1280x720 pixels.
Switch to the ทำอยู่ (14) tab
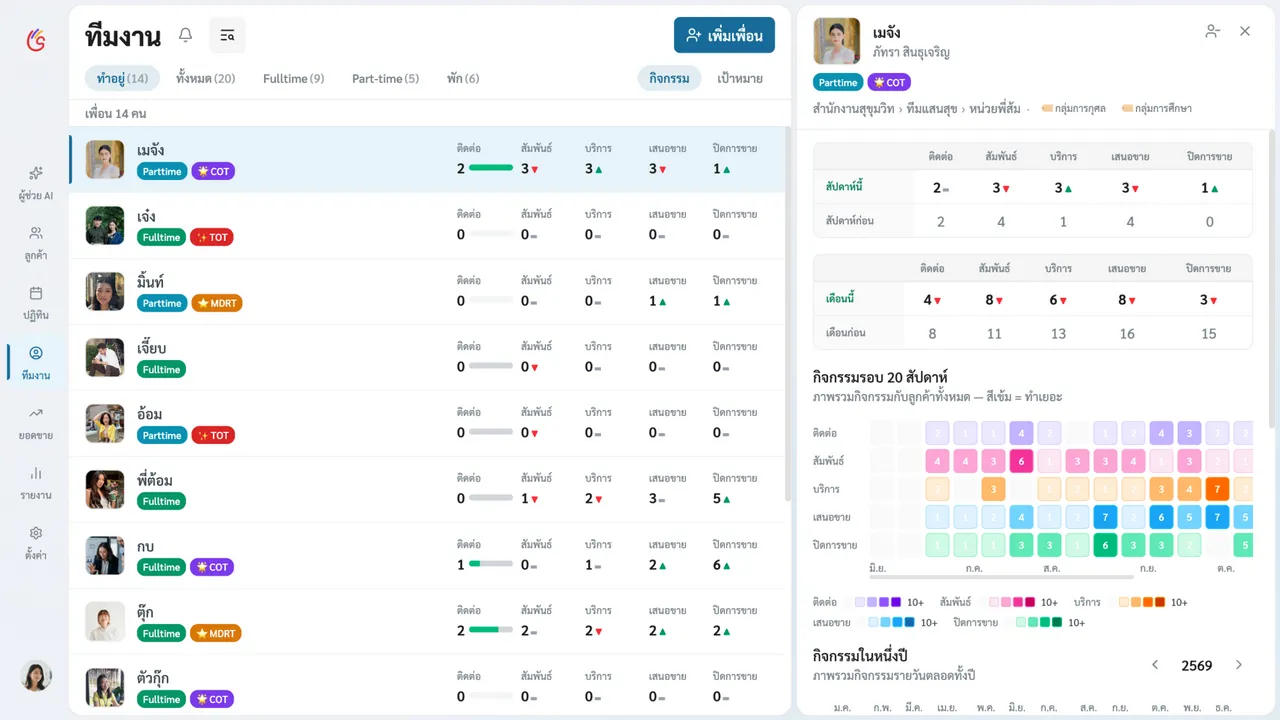(122, 78)
